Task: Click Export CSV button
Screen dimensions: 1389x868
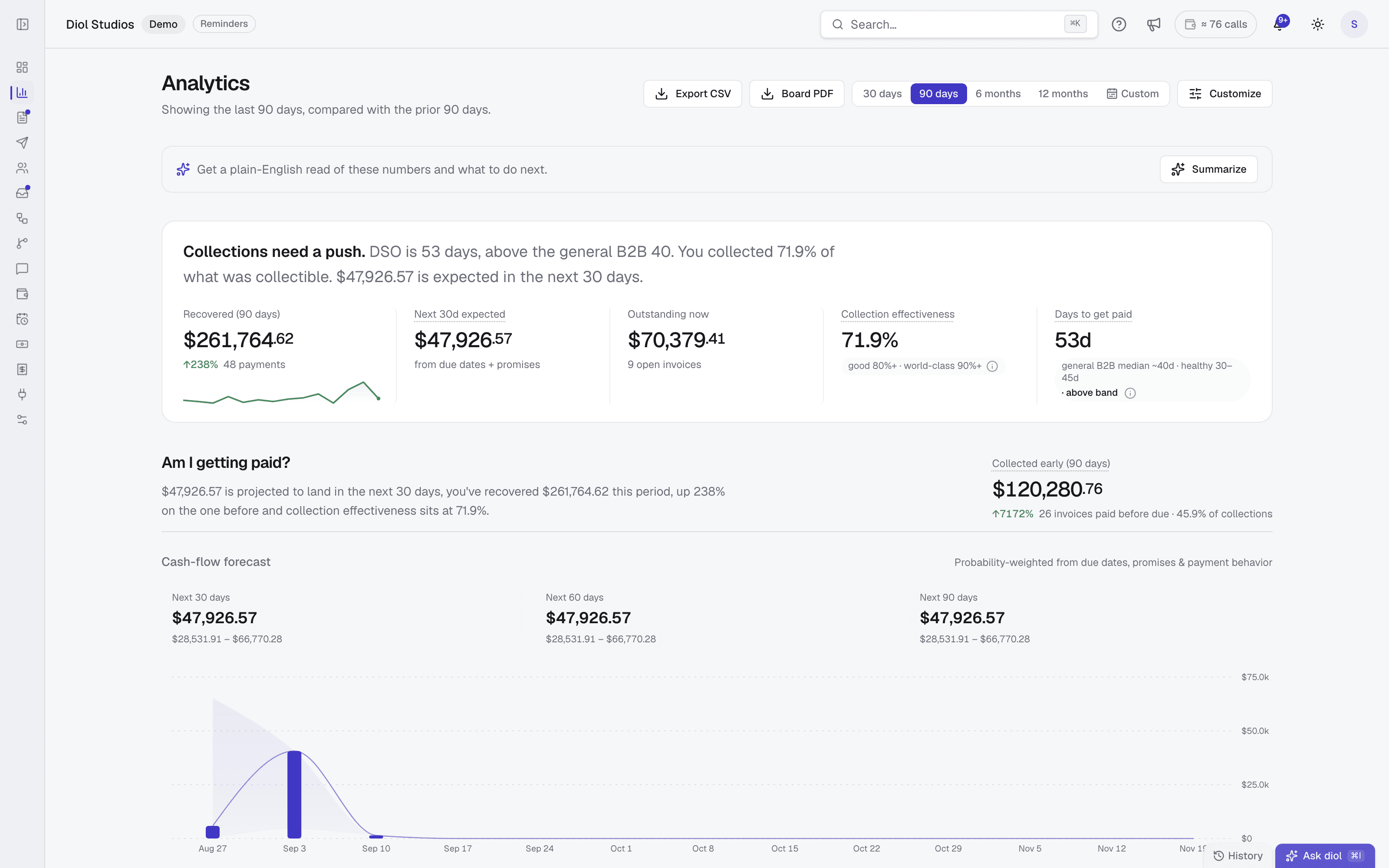Action: pos(693,94)
